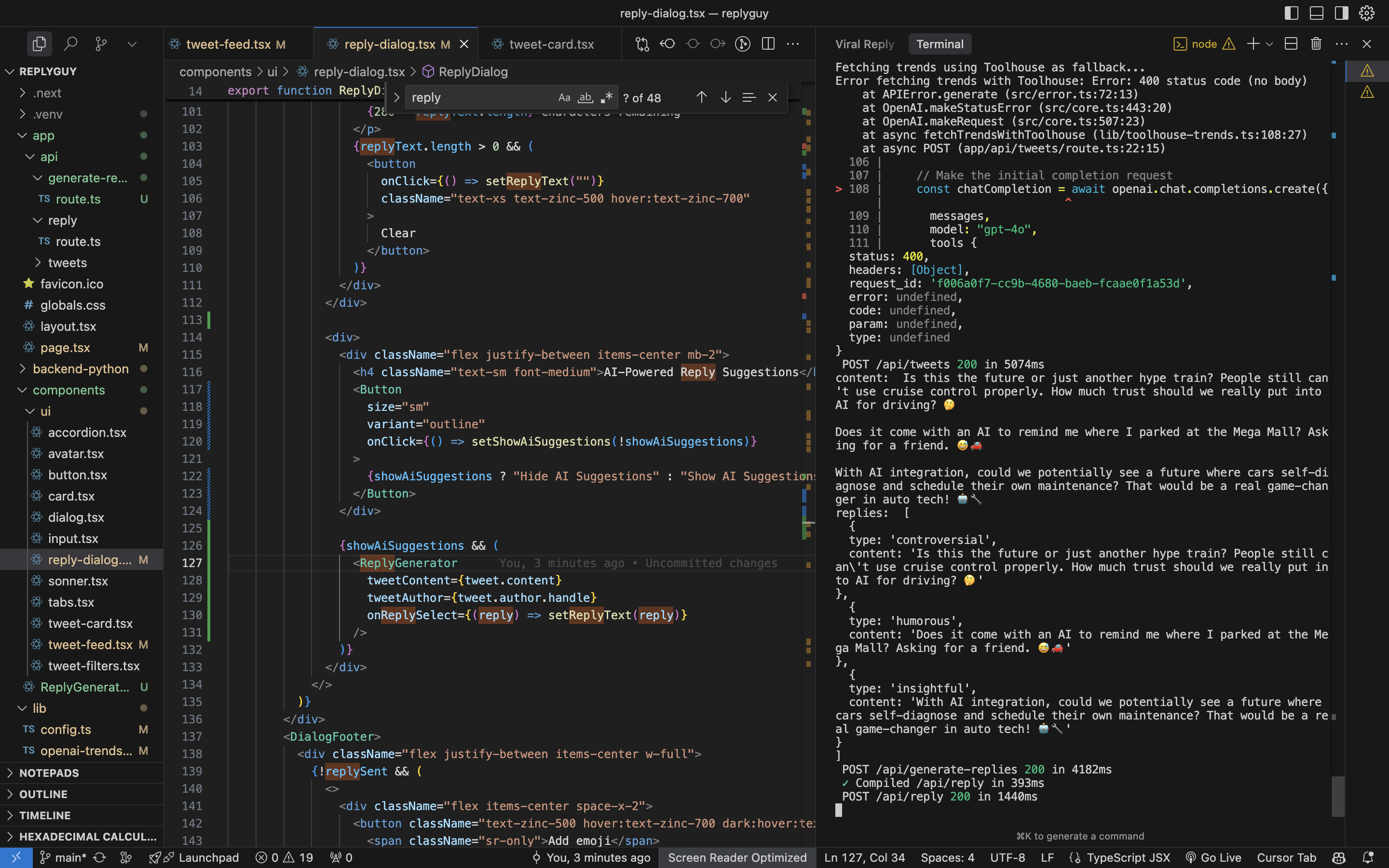The height and width of the screenshot is (868, 1389).
Task: Collapse the components folder
Action: (82, 390)
